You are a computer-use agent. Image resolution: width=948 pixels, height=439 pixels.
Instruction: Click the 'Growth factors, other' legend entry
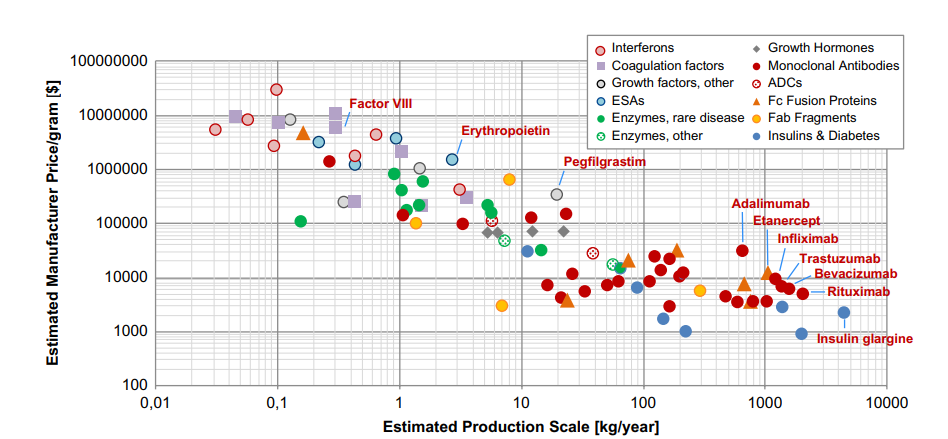tap(664, 83)
